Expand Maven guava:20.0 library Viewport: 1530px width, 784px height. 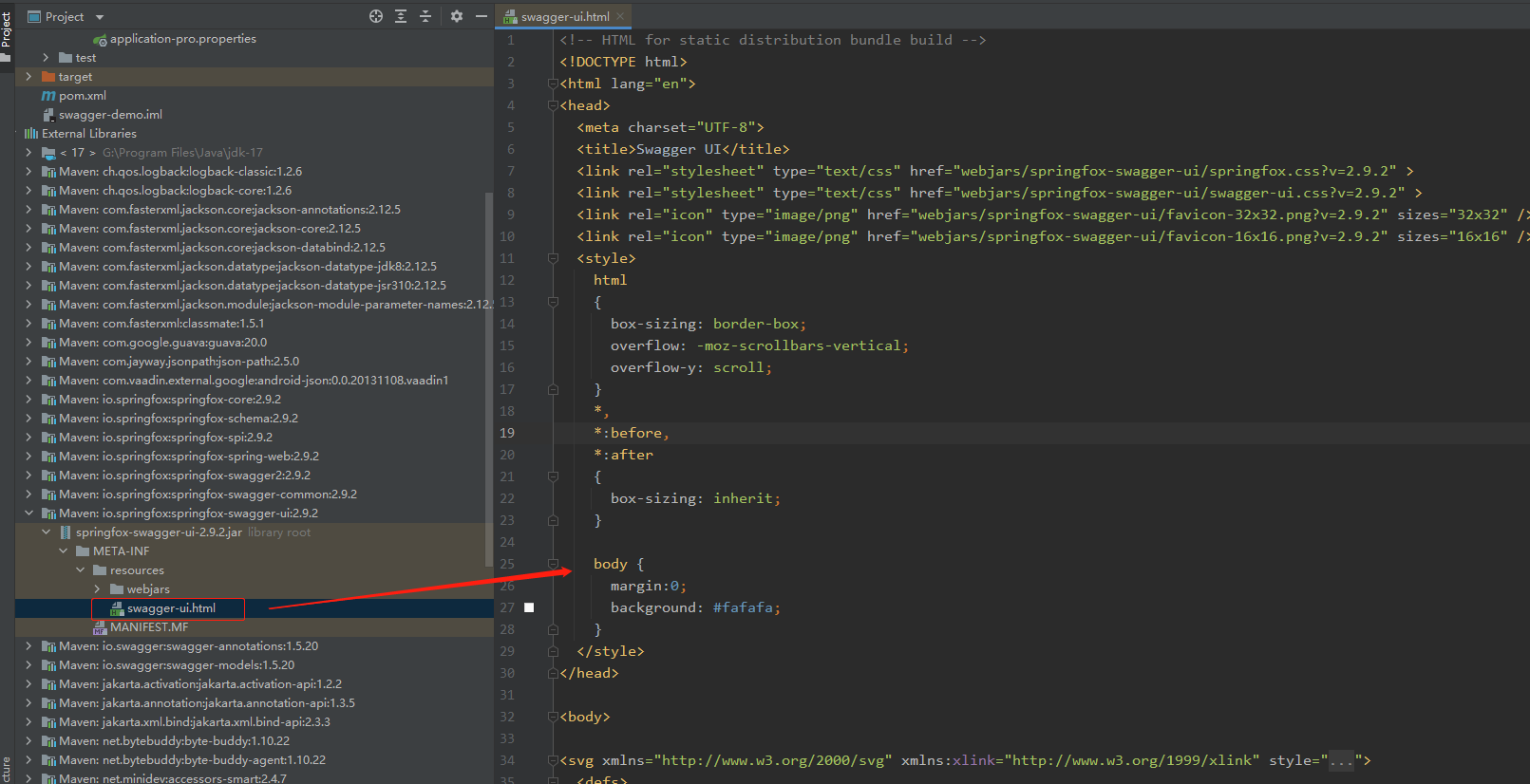[28, 343]
